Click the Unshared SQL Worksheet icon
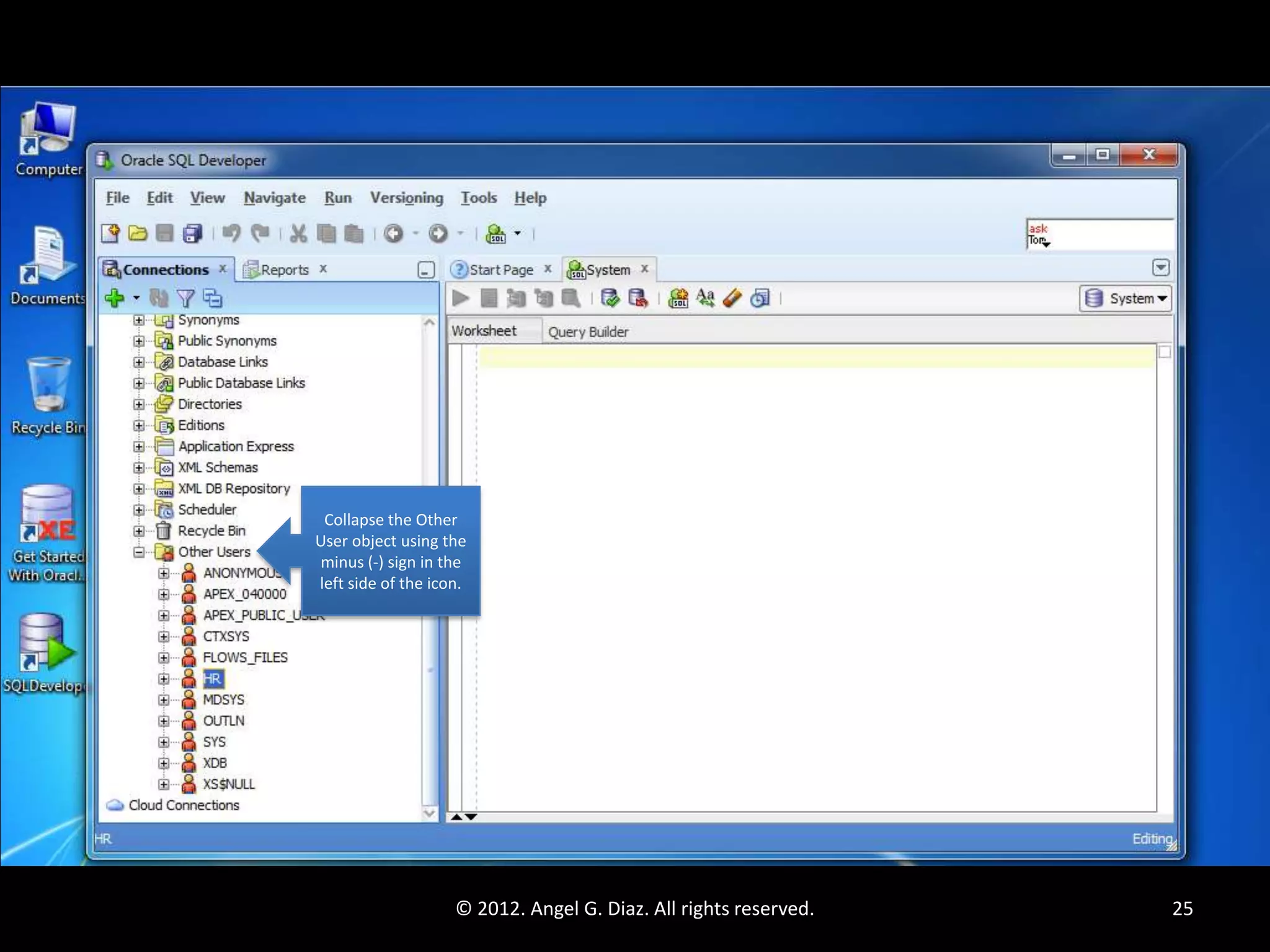1270x952 pixels. pyautogui.click(x=678, y=299)
